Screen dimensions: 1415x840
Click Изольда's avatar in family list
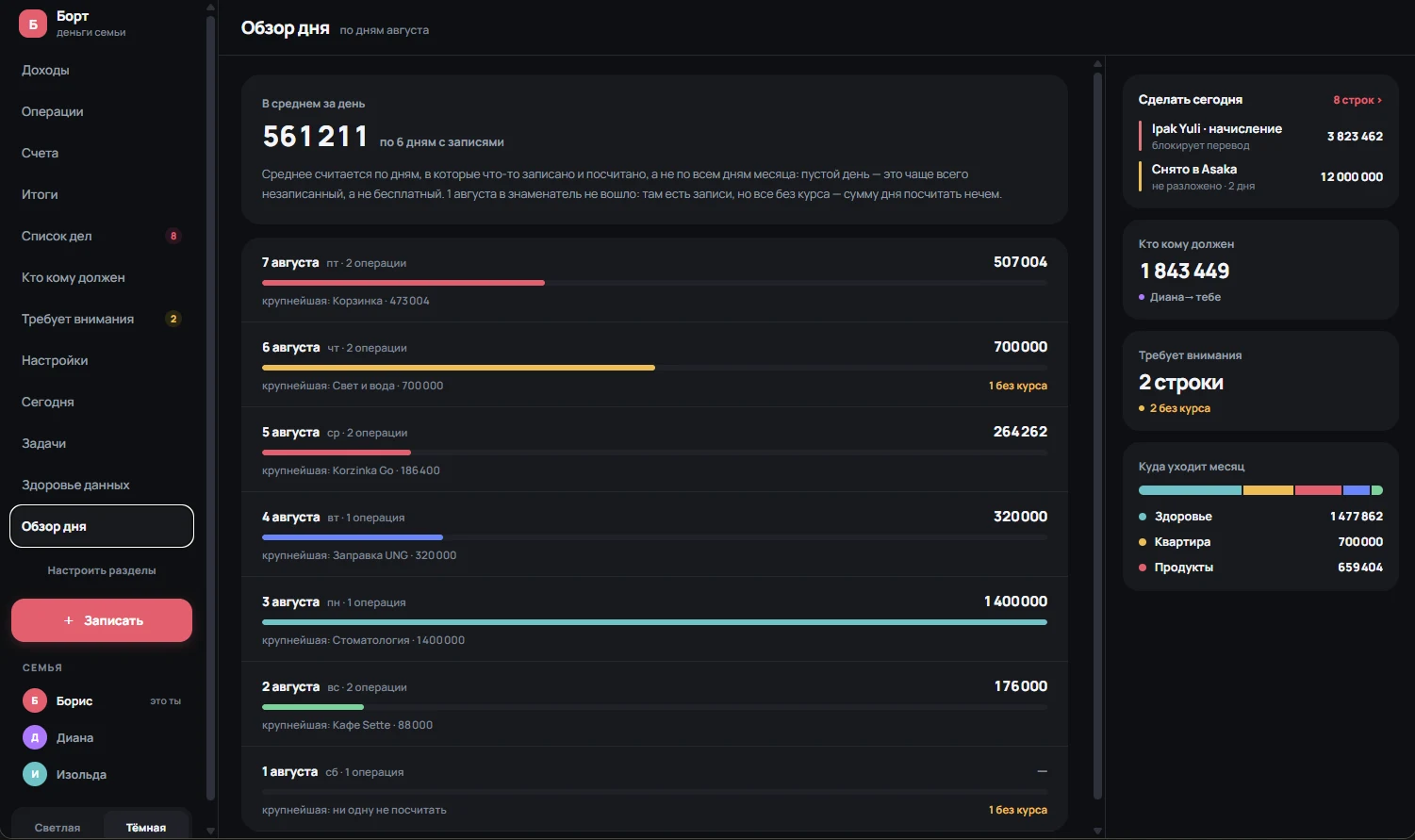[35, 774]
